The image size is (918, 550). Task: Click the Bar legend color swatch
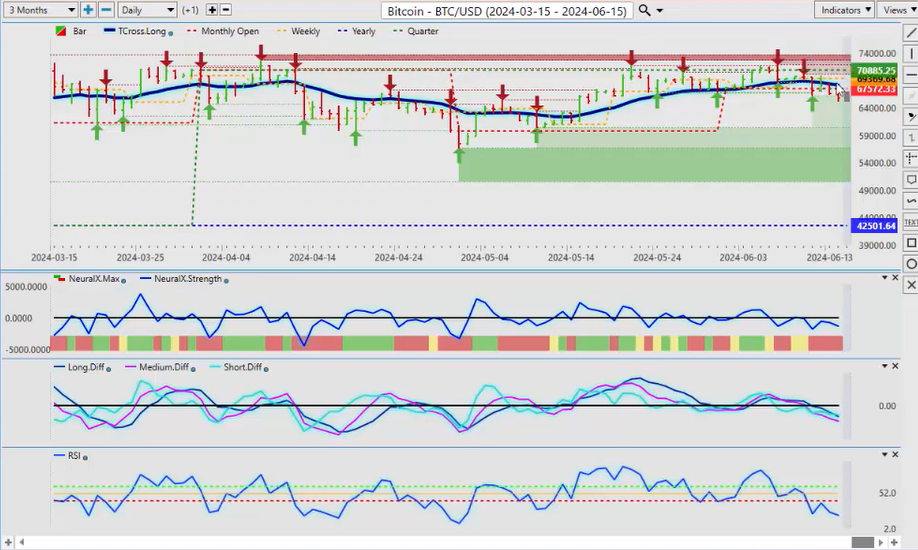pos(60,31)
